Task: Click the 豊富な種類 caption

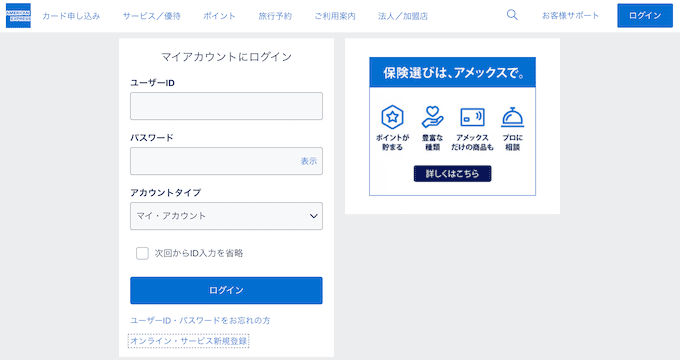Action: point(432,142)
